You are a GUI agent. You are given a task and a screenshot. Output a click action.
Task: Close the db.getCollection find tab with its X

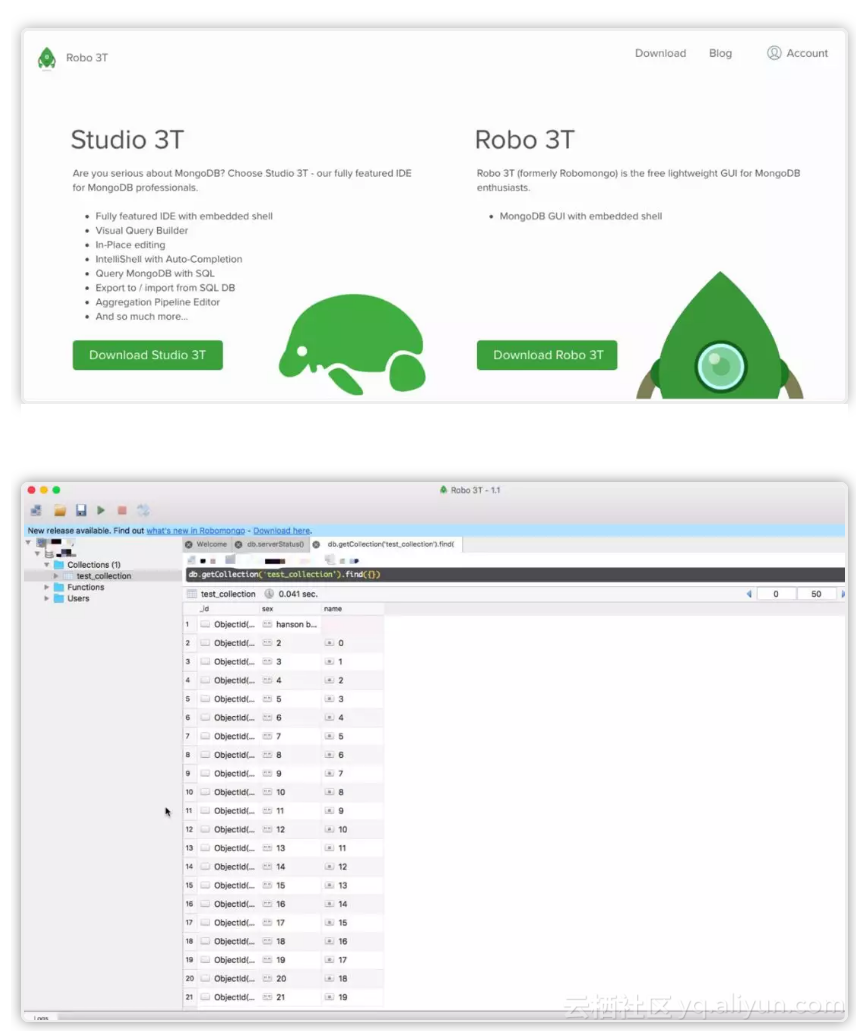[x=316, y=544]
